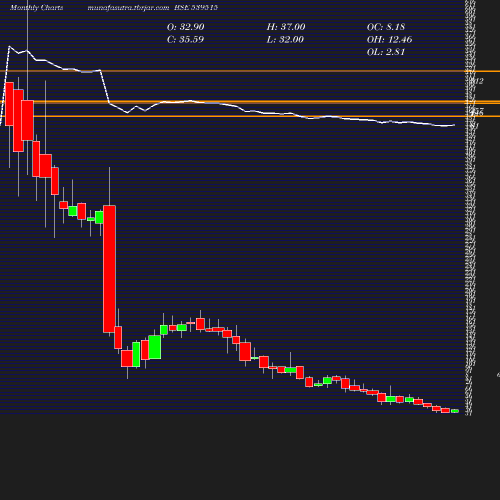Click the BSE stock code label

pyautogui.click(x=196, y=8)
